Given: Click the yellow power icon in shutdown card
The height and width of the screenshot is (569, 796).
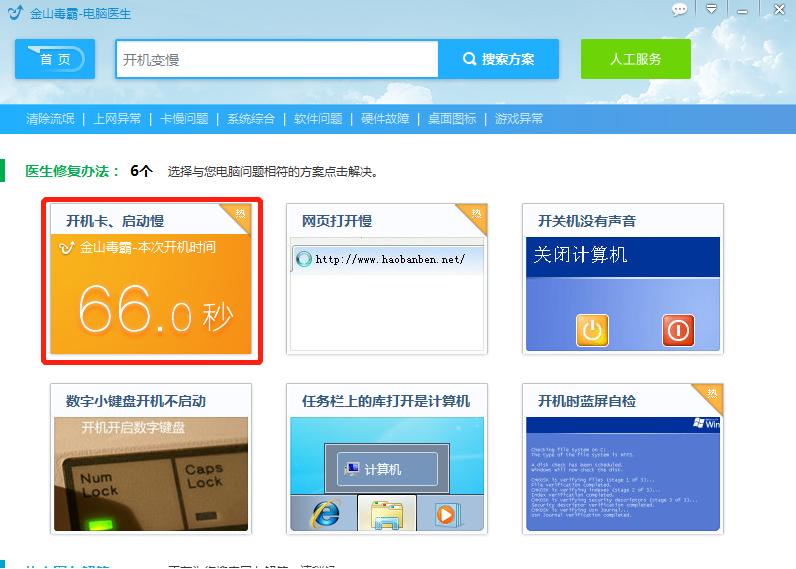Looking at the screenshot, I should pyautogui.click(x=592, y=330).
